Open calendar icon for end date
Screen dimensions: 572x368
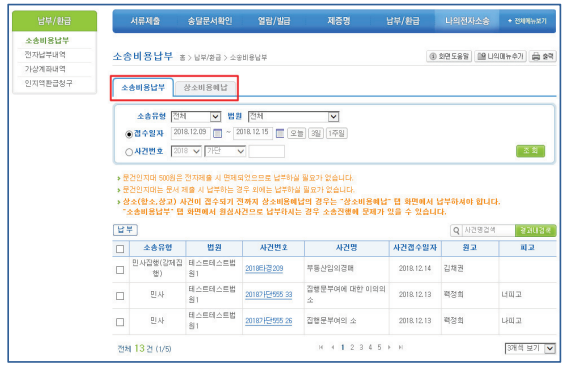tap(280, 133)
